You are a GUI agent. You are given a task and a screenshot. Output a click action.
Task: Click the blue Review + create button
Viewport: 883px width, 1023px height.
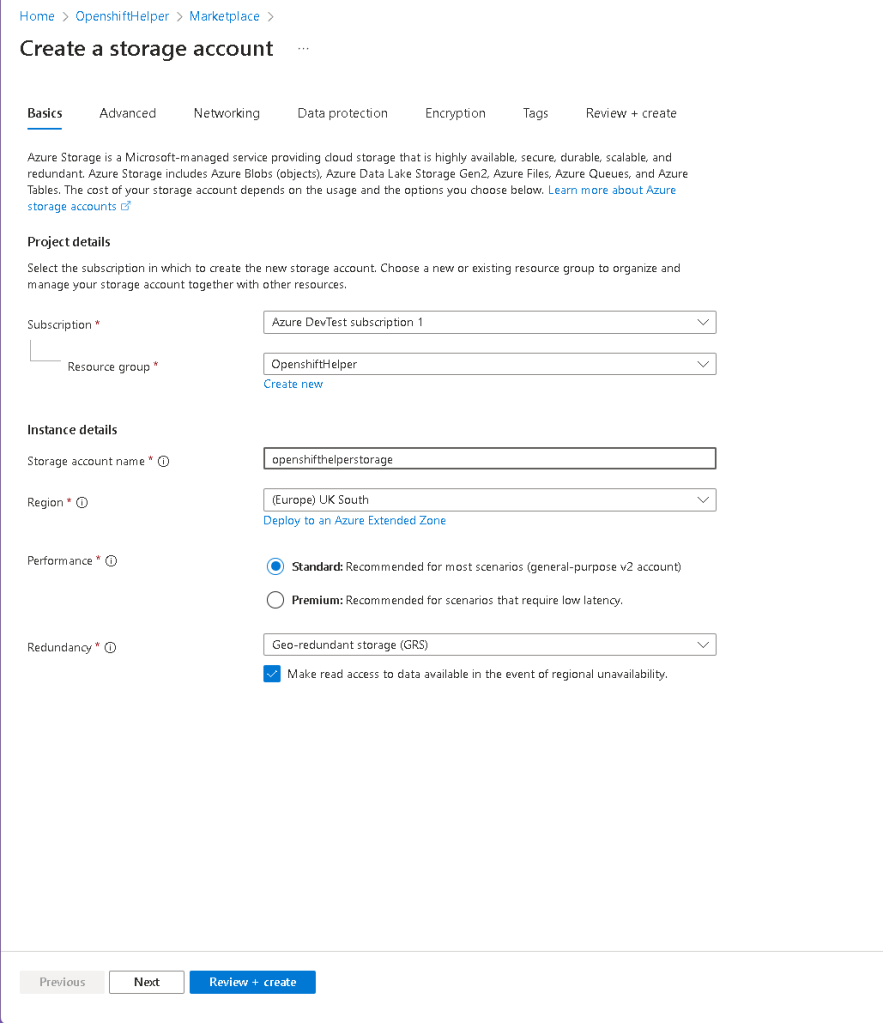tap(253, 982)
